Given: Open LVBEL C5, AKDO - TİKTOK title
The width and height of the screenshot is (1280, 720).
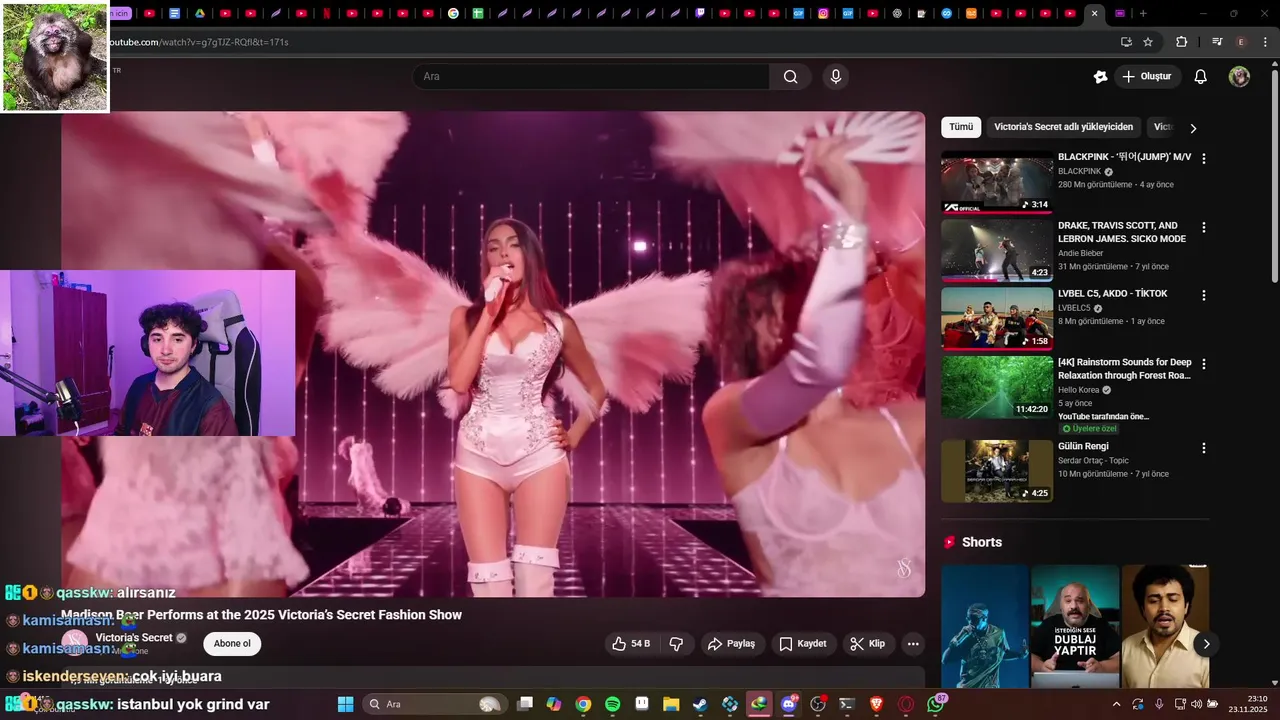Looking at the screenshot, I should pos(1113,294).
